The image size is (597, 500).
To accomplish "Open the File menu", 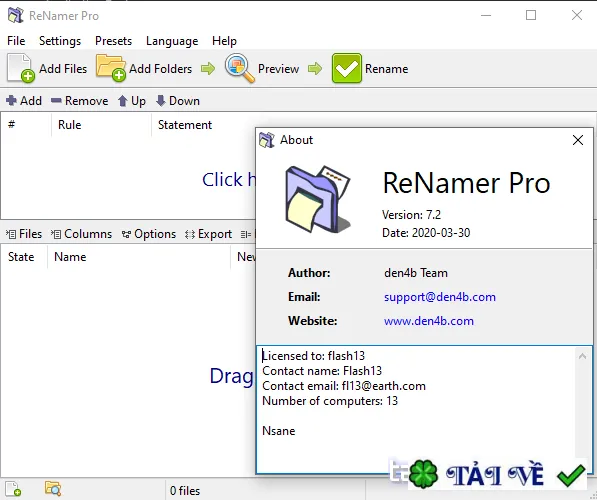I will [x=16, y=41].
